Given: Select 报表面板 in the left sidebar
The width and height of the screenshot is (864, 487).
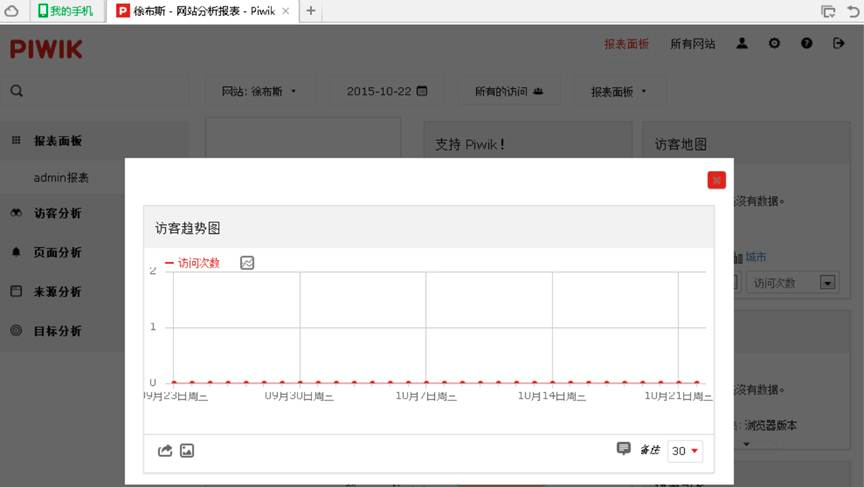Looking at the screenshot, I should (58, 141).
